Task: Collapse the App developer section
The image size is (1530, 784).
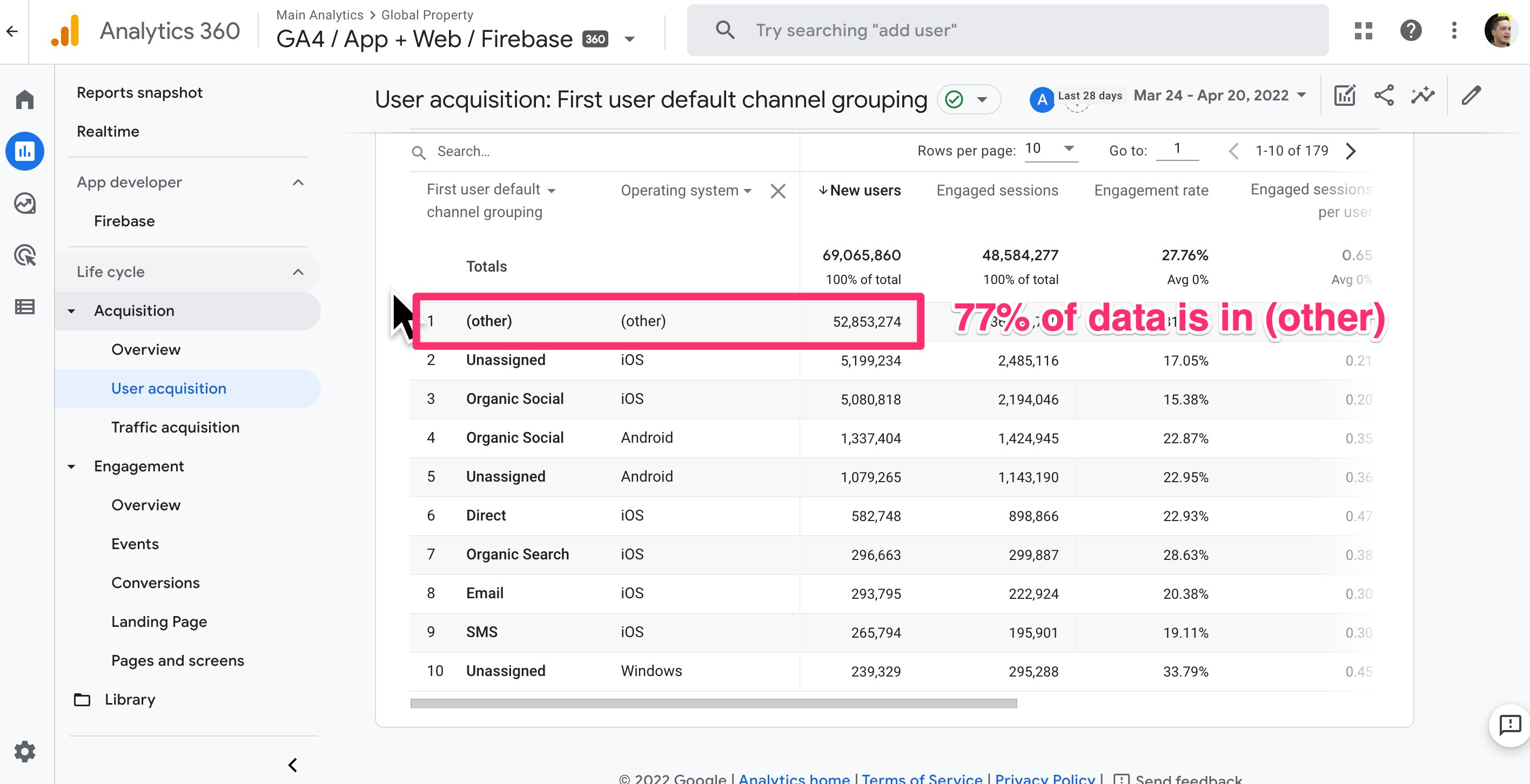Action: coord(298,182)
